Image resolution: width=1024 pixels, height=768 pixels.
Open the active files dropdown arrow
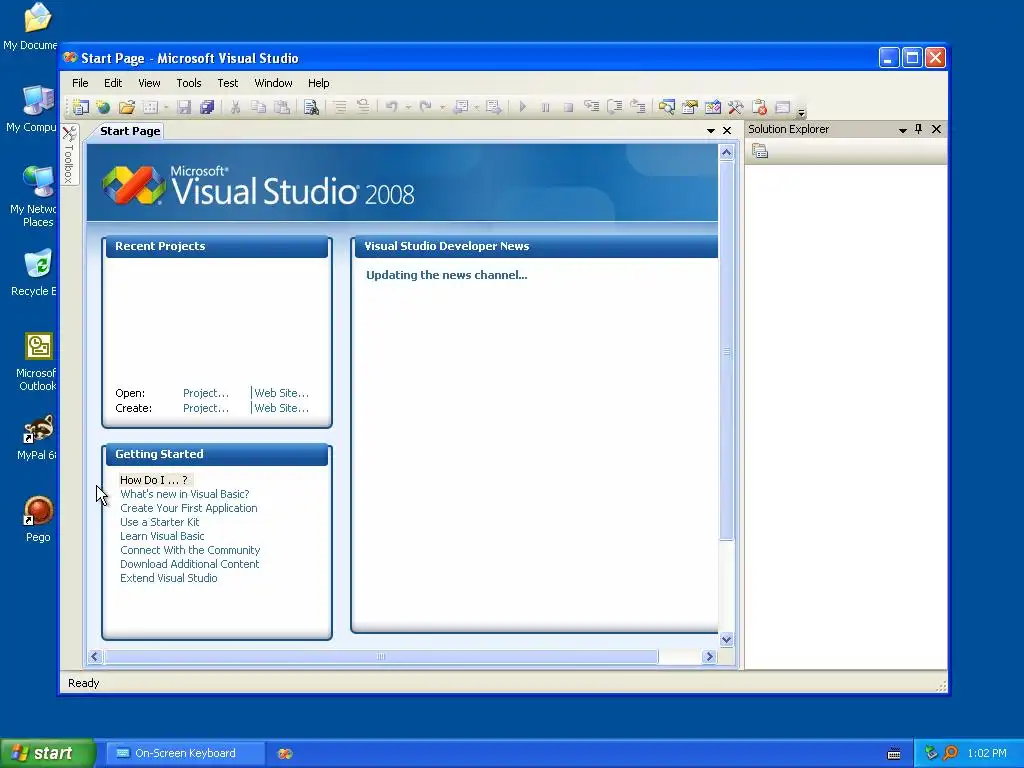[711, 131]
